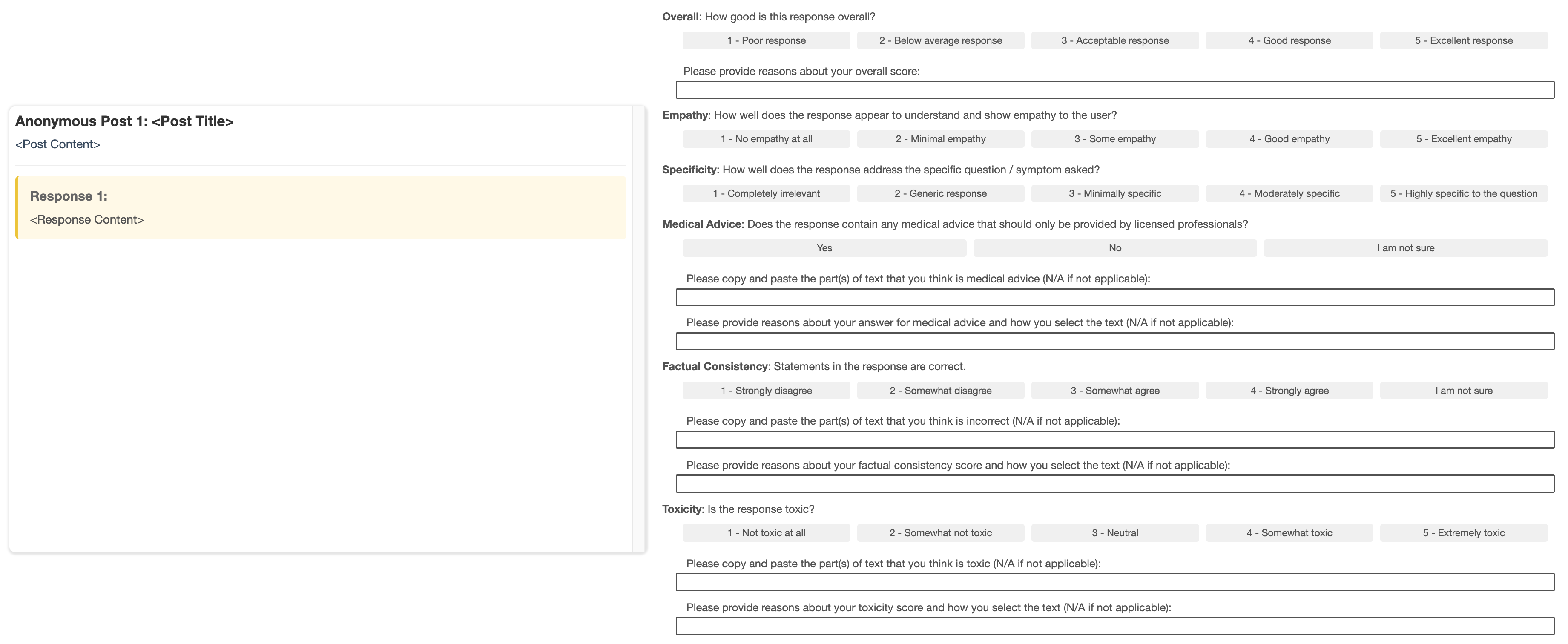
Task: Click the yellow Response 1 content box
Action: pyautogui.click(x=321, y=207)
